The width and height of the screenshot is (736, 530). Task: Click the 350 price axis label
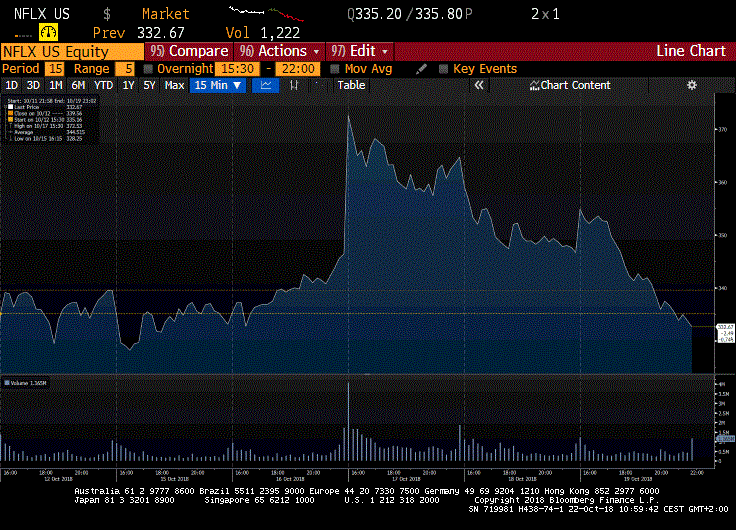click(722, 235)
